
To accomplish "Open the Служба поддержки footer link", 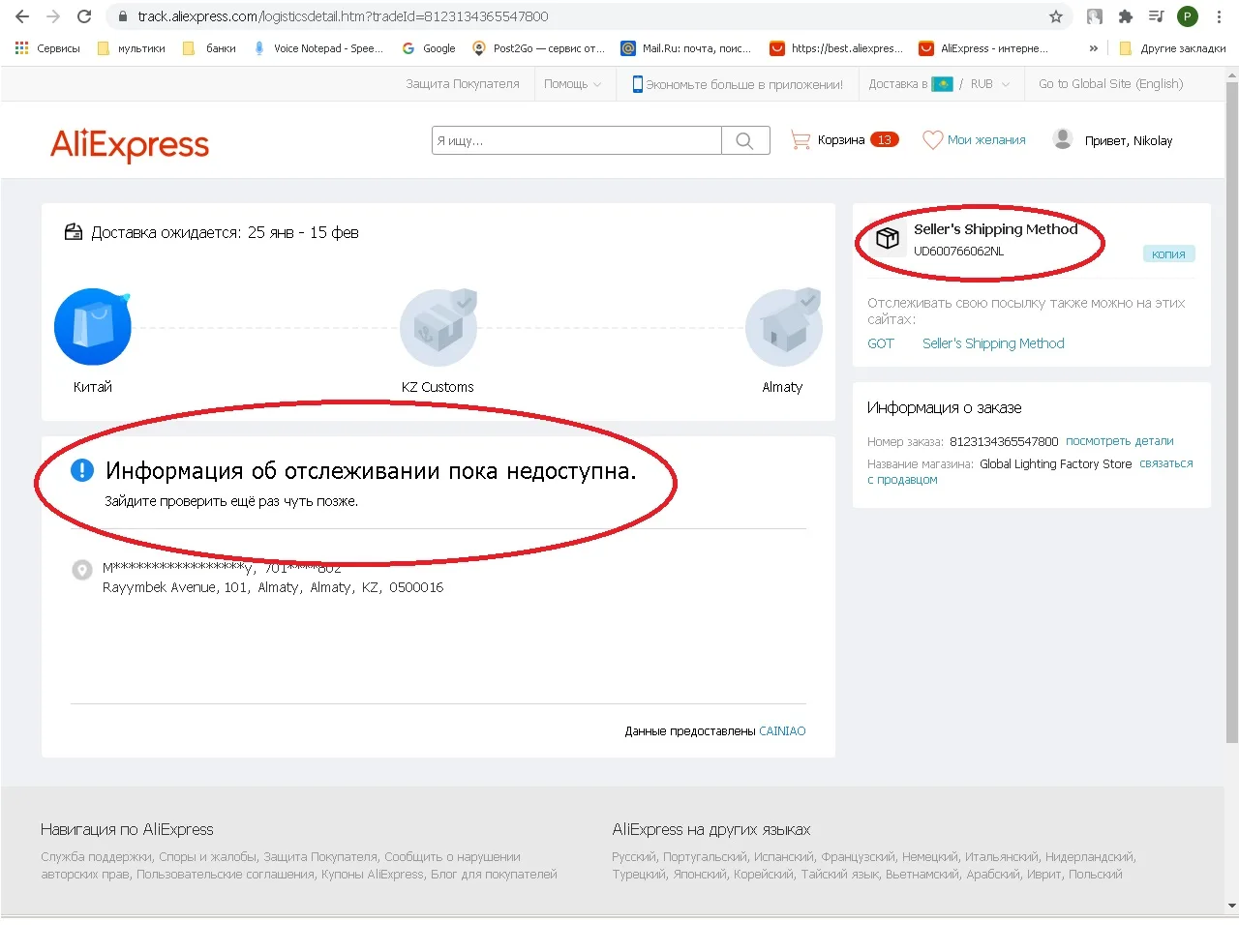I will (96, 857).
